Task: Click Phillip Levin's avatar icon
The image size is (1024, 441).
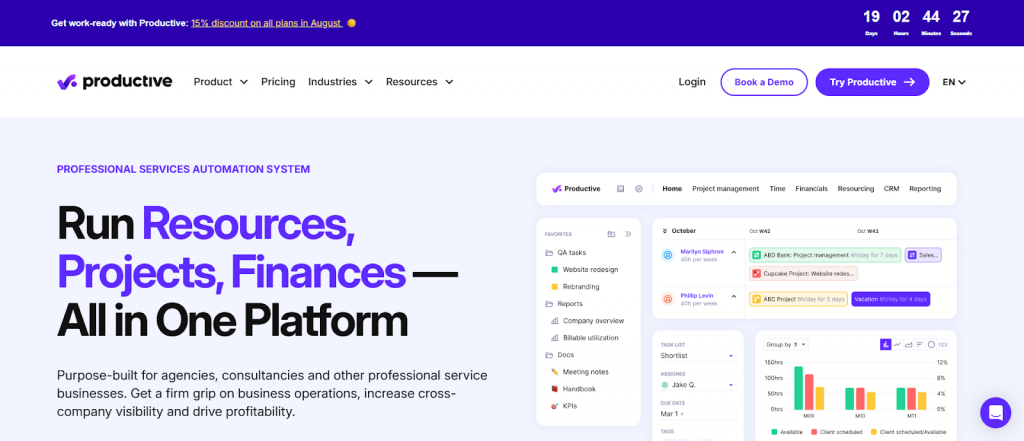Action: [x=667, y=299]
